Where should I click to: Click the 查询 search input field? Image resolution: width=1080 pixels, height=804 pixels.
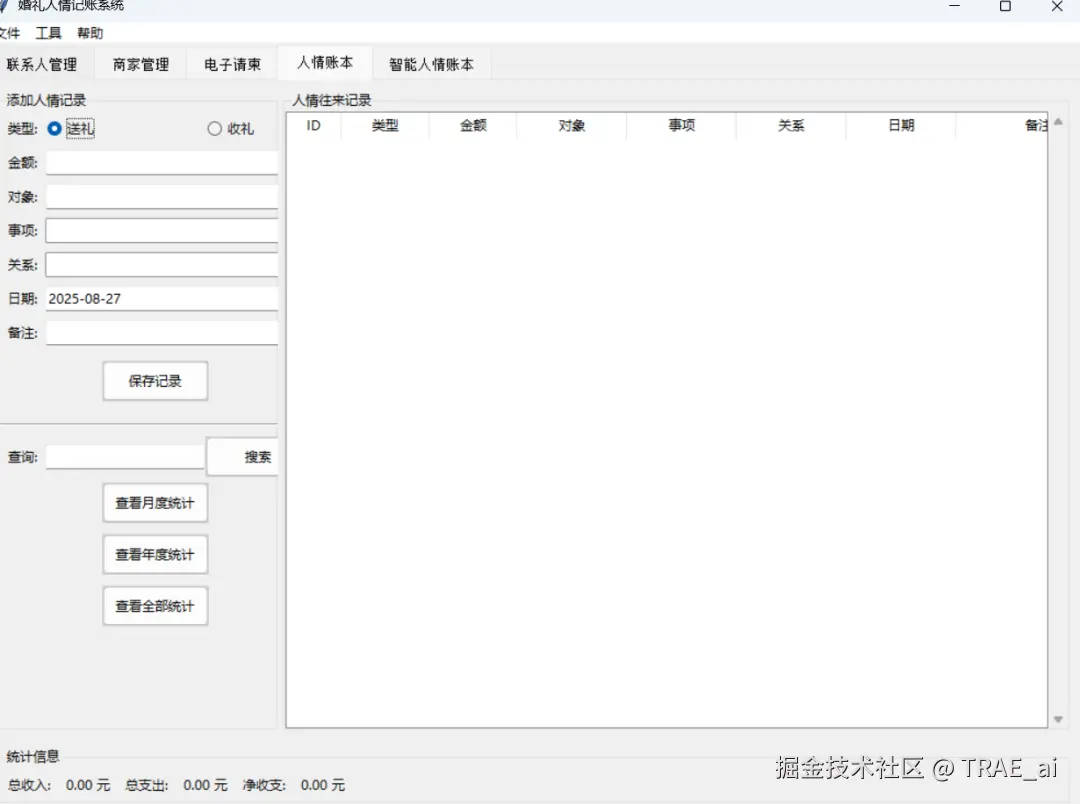[x=125, y=457]
